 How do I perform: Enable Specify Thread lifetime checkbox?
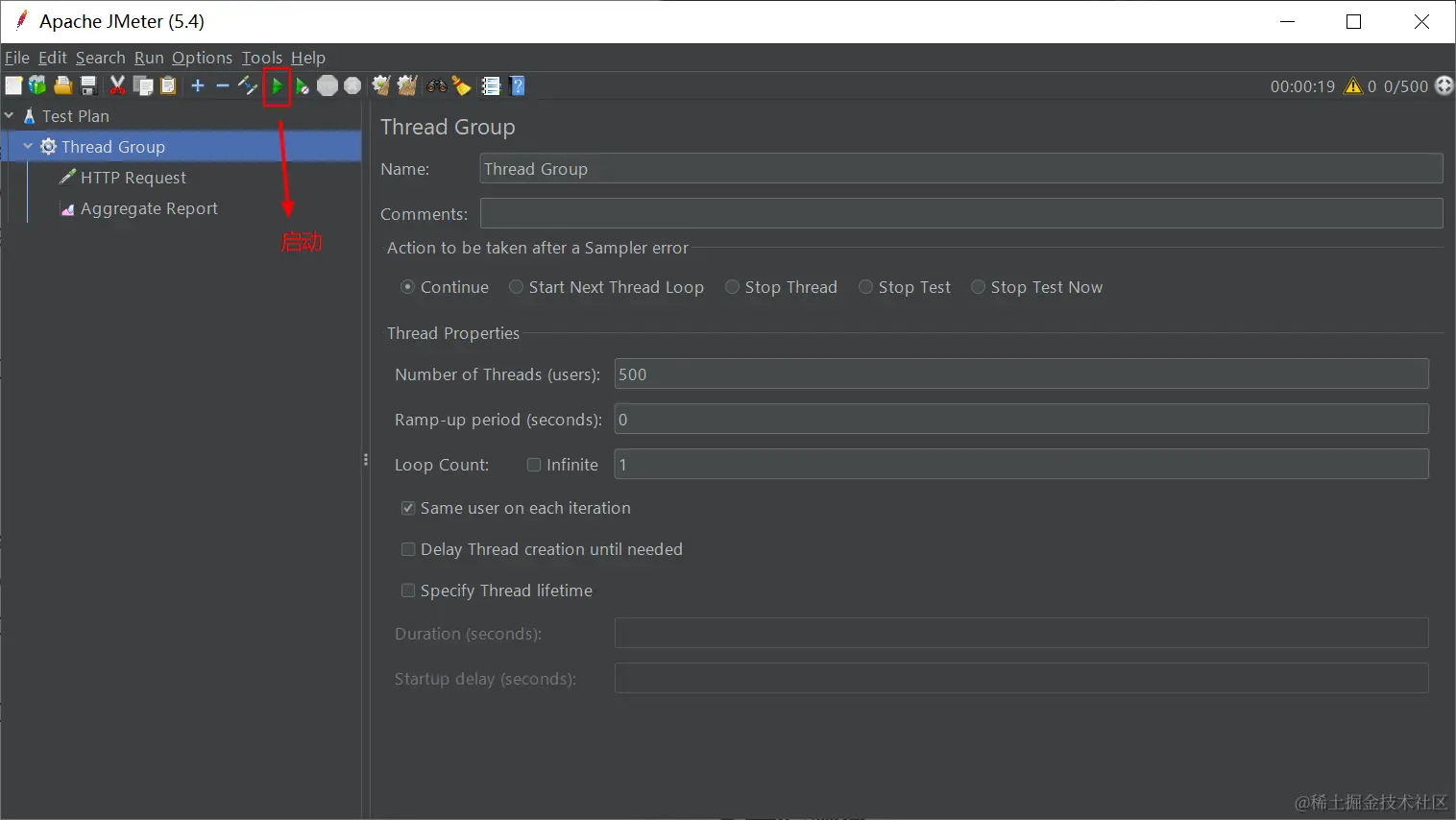(x=408, y=591)
